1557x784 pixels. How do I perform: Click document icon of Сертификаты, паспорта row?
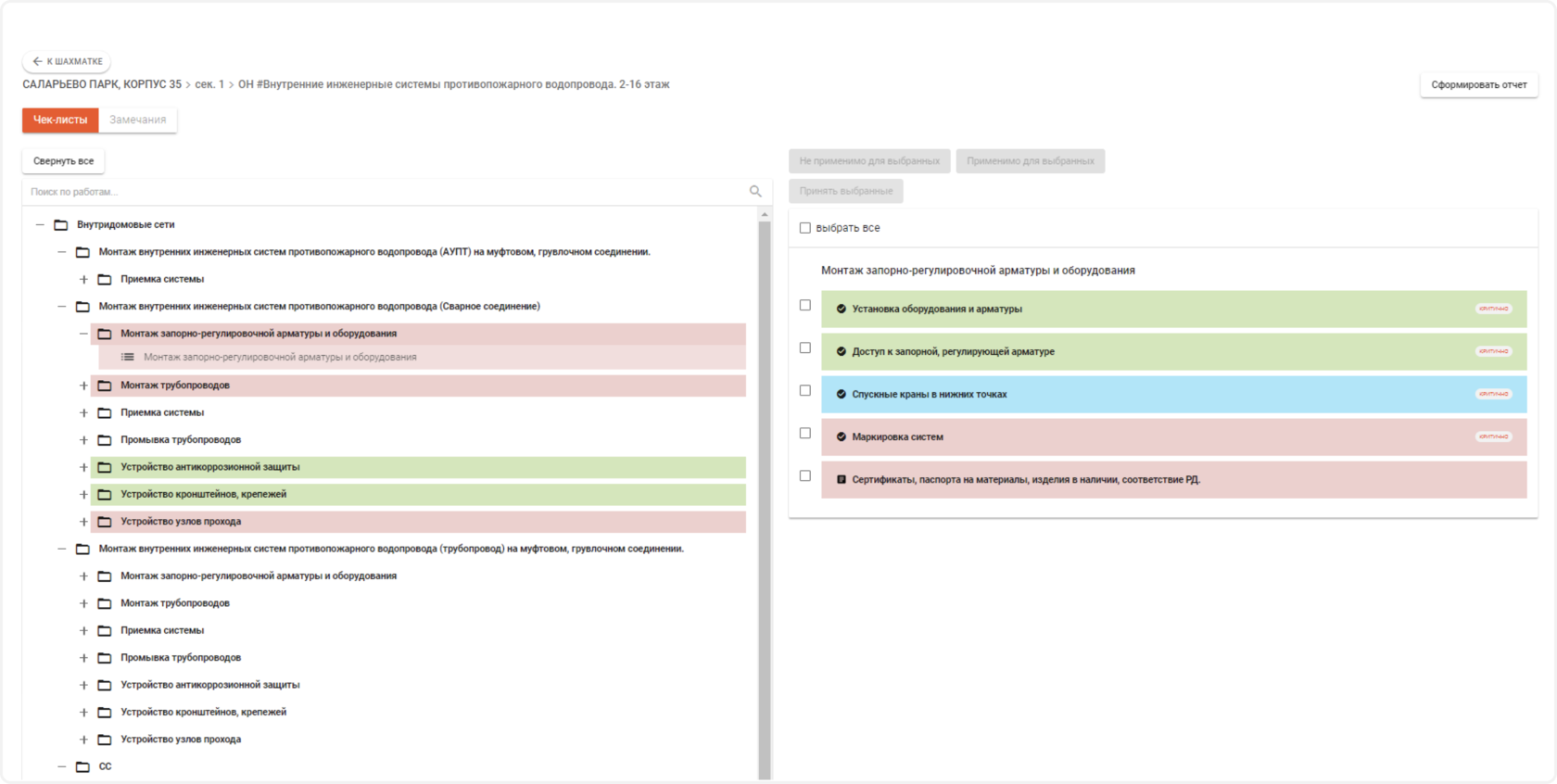pyautogui.click(x=842, y=479)
